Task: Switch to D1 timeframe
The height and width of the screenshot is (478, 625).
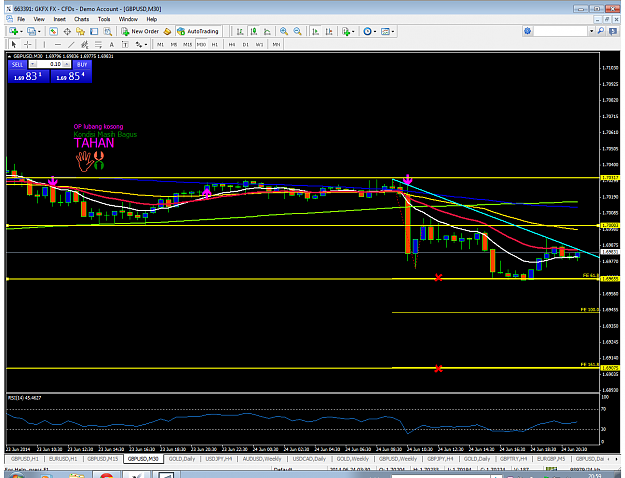Action: 246,44
